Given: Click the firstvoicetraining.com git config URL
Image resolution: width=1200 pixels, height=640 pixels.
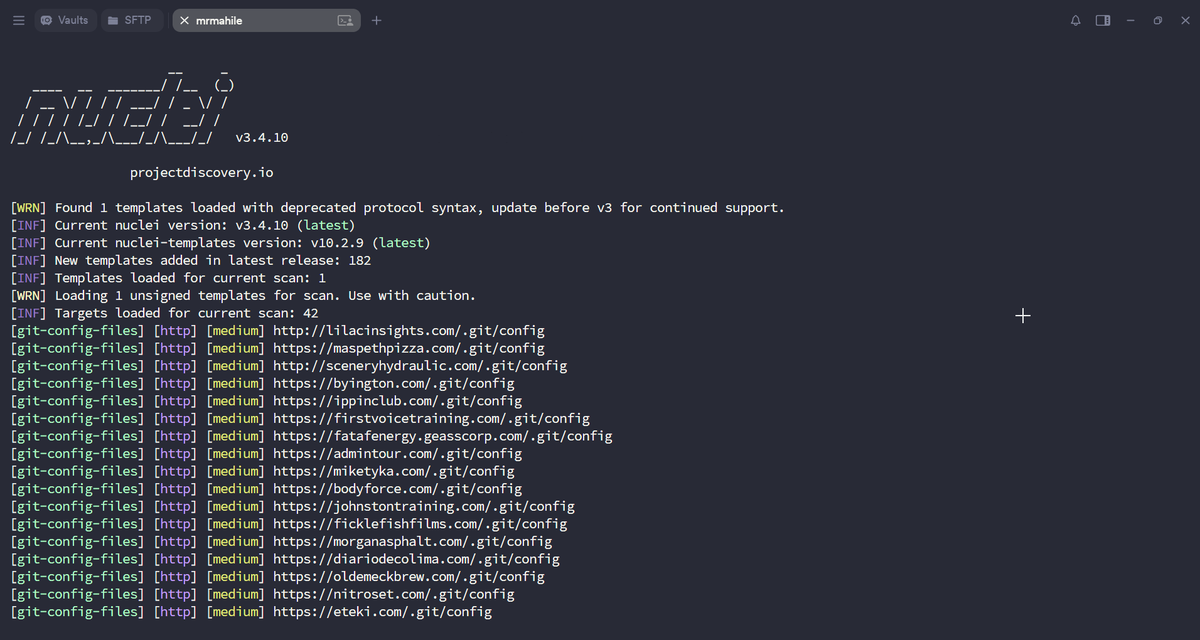Looking at the screenshot, I should point(431,418).
